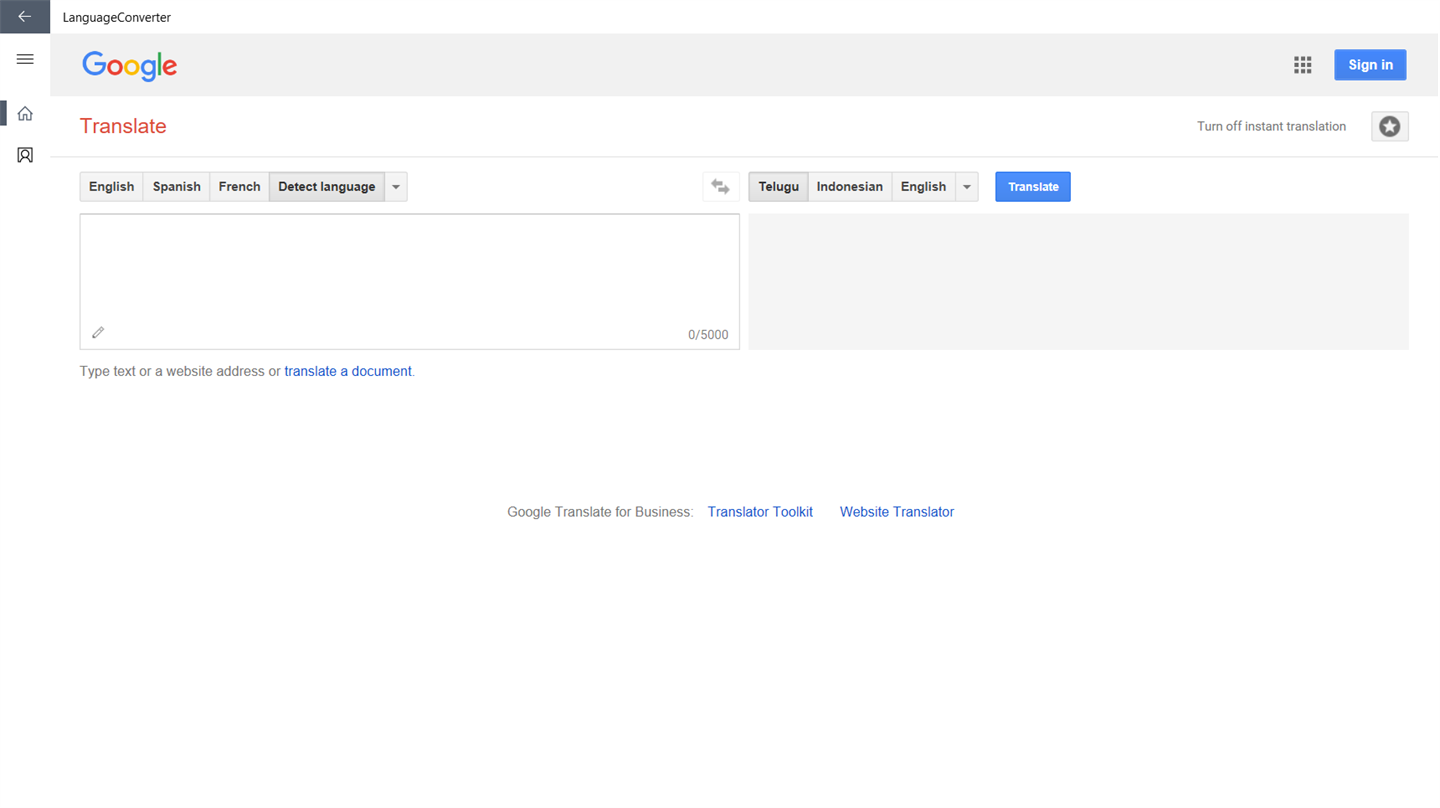The image size is (1440, 808).
Task: Click the translation output area
Action: click(x=1078, y=281)
